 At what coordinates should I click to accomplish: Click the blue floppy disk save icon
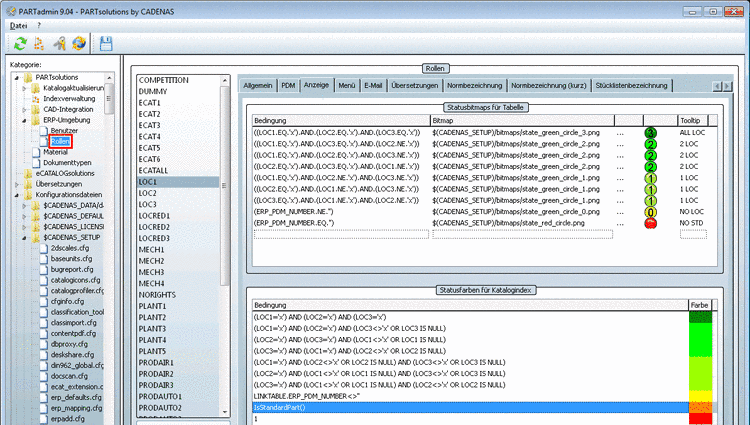[x=105, y=43]
